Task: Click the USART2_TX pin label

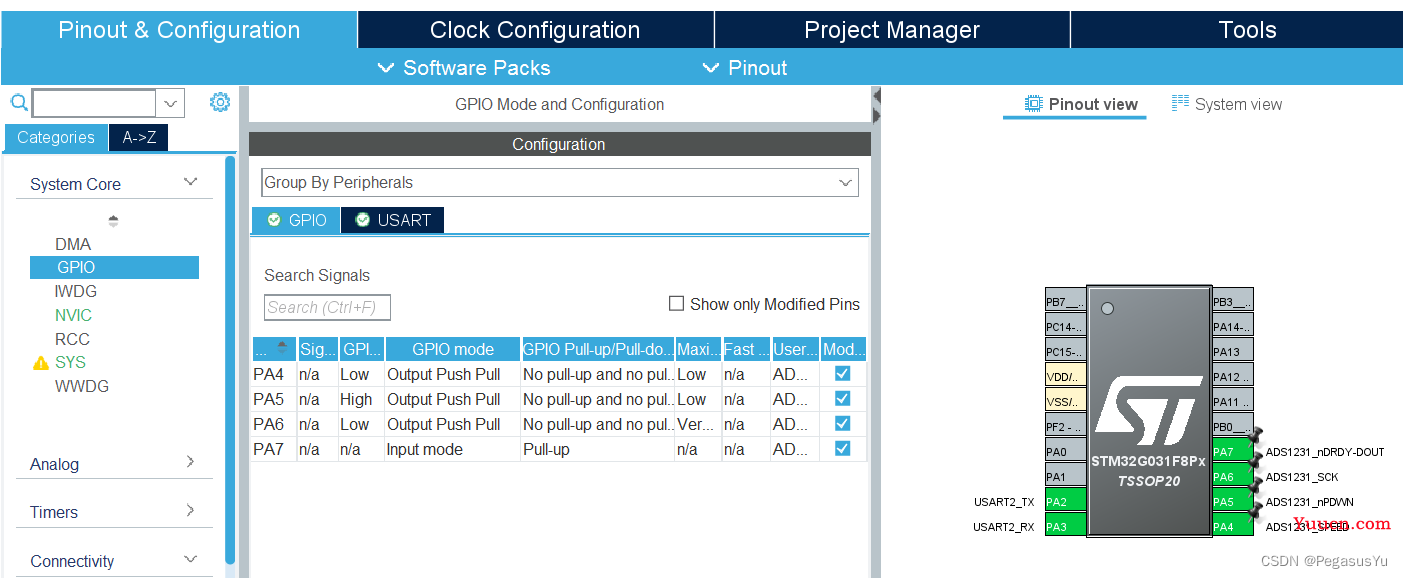Action: pyautogui.click(x=1004, y=502)
